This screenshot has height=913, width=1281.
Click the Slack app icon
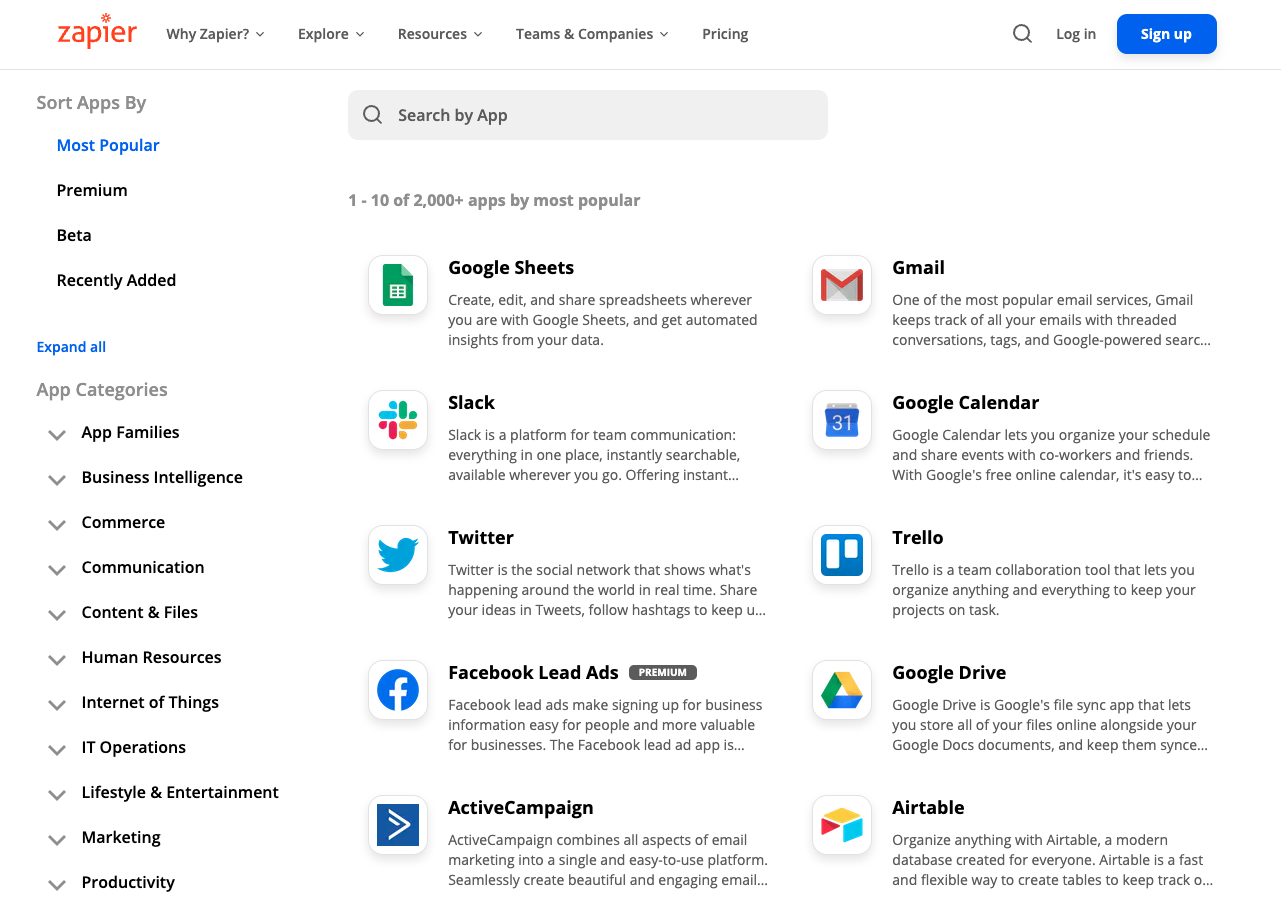click(x=398, y=420)
